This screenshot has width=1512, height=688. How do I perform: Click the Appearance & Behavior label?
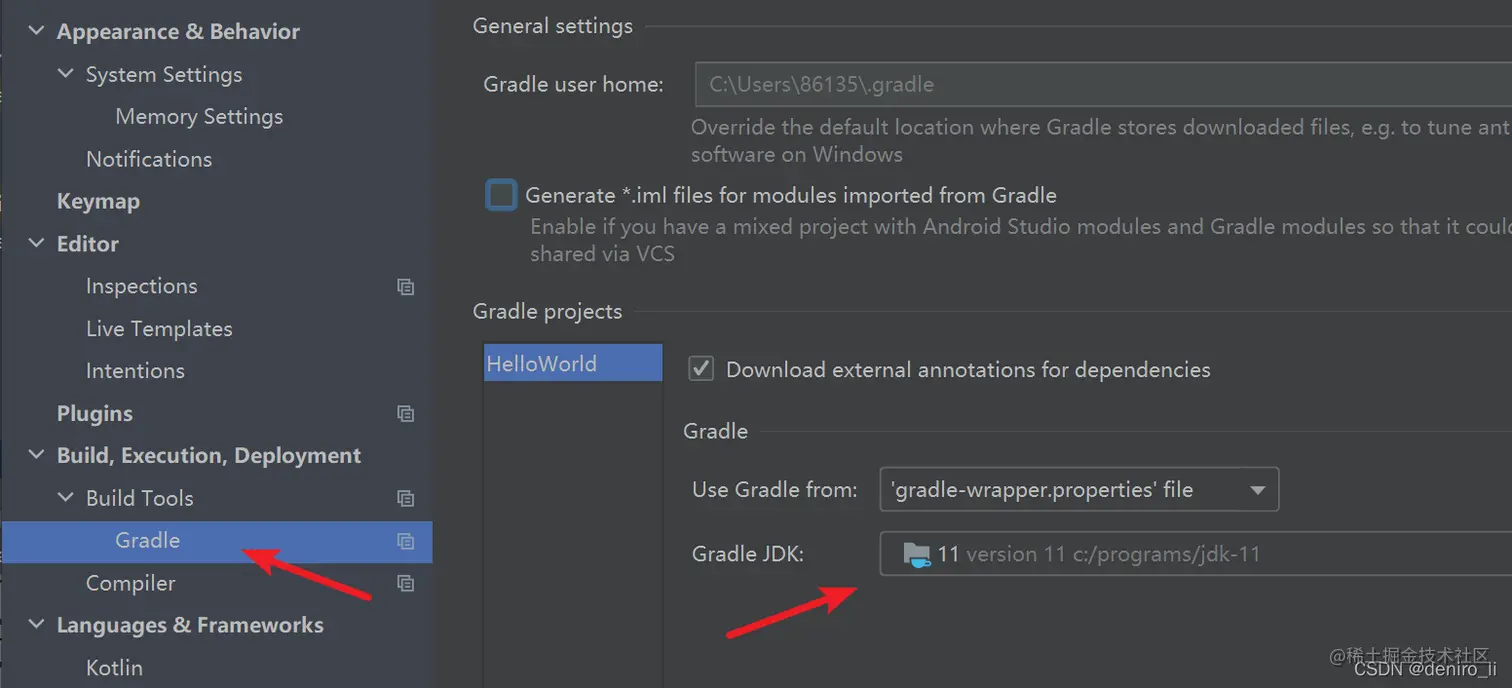pos(178,32)
